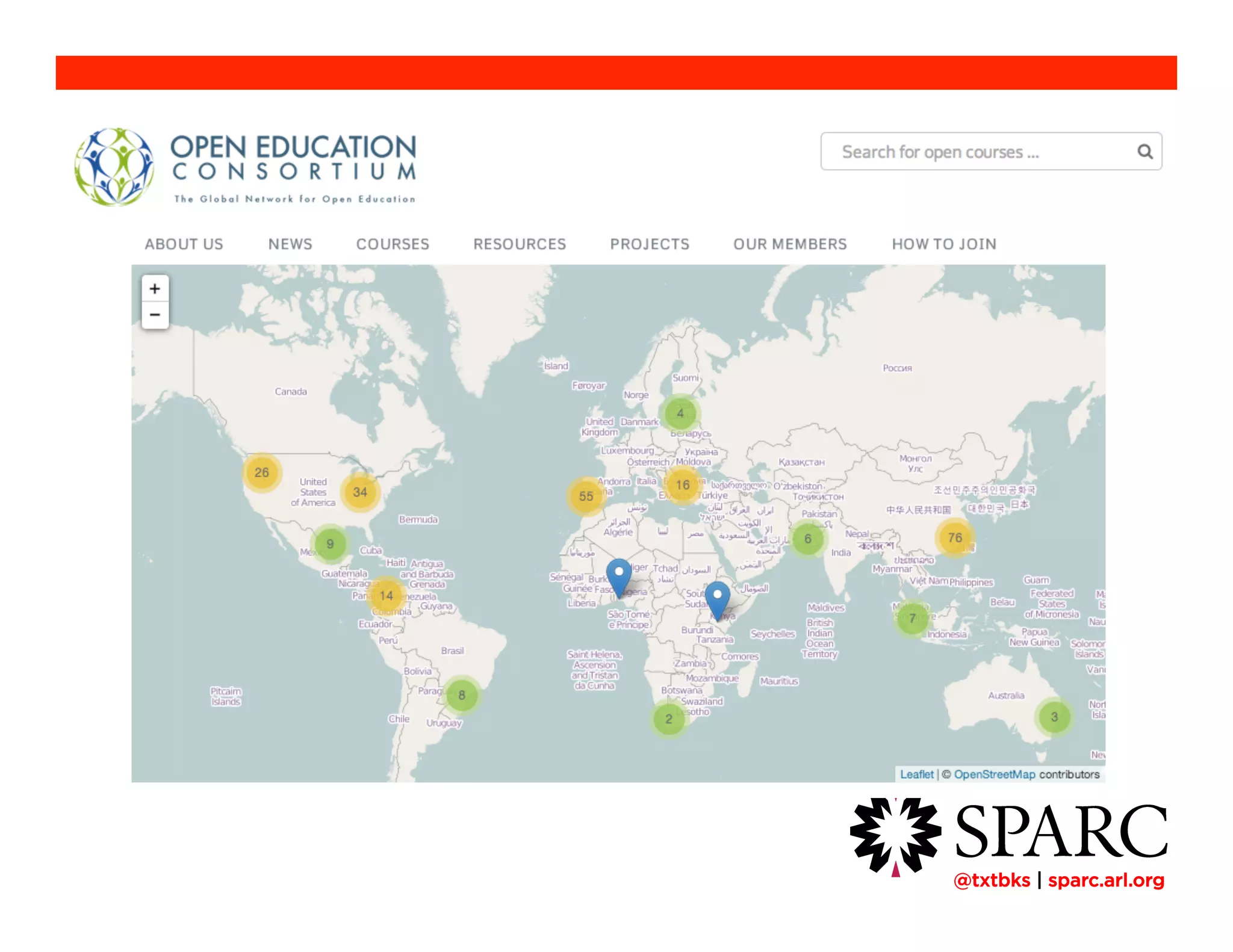This screenshot has height=952, width=1233.
Task: Click the search magnifier icon
Action: [x=1144, y=152]
